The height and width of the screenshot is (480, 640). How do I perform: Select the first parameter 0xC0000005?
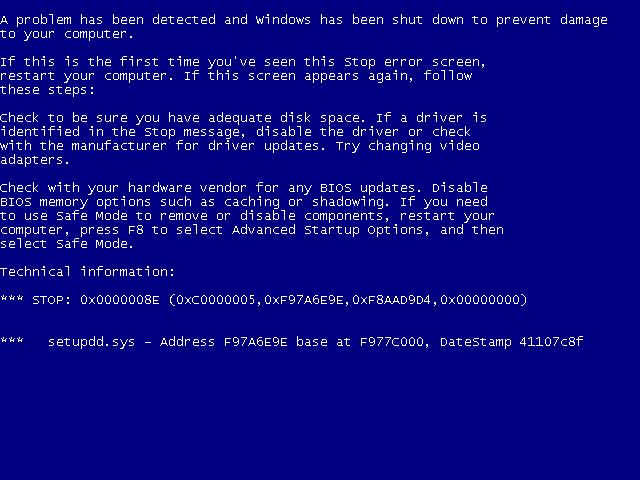[216, 300]
